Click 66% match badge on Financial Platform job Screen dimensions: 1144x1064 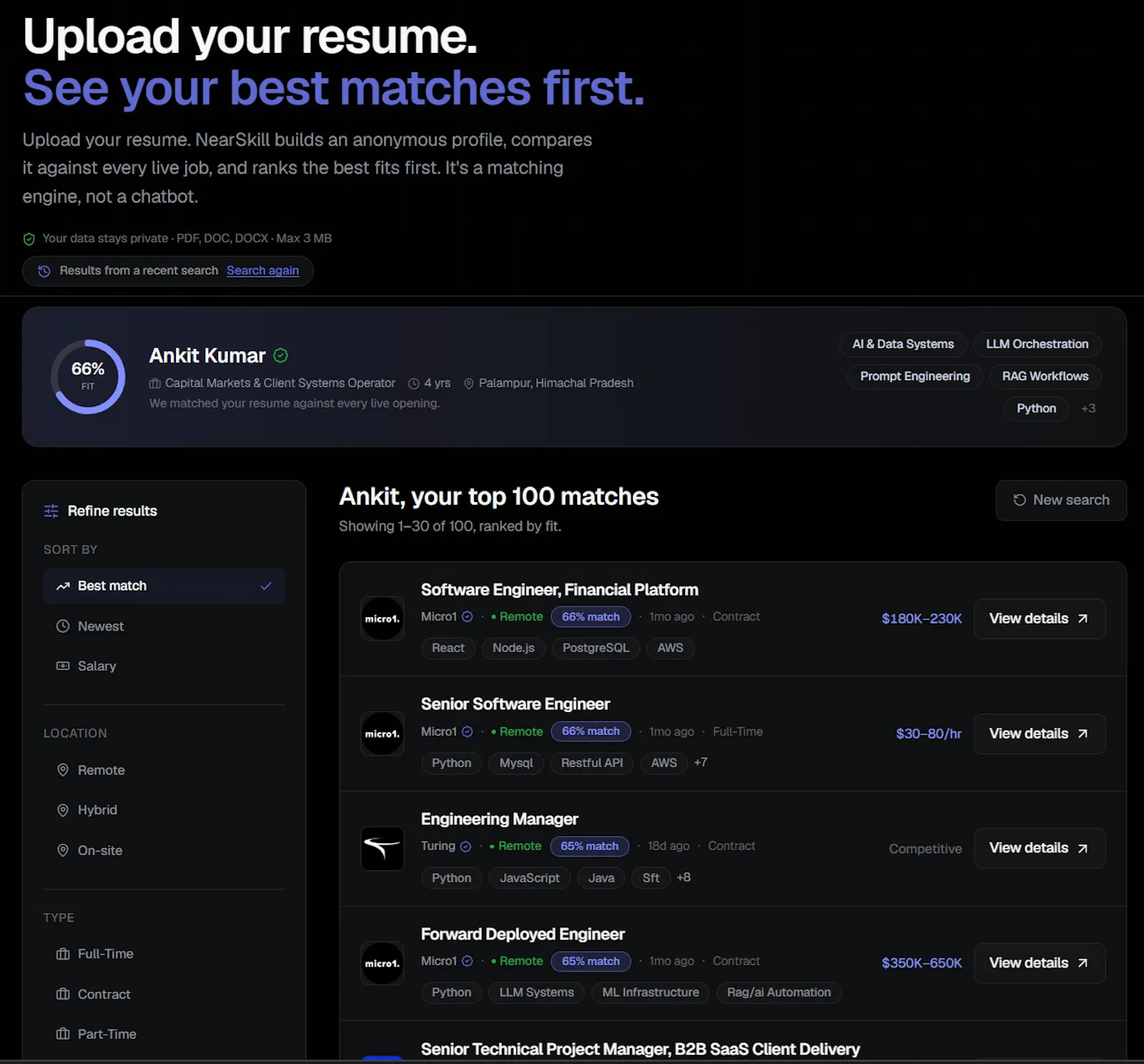[x=591, y=616]
